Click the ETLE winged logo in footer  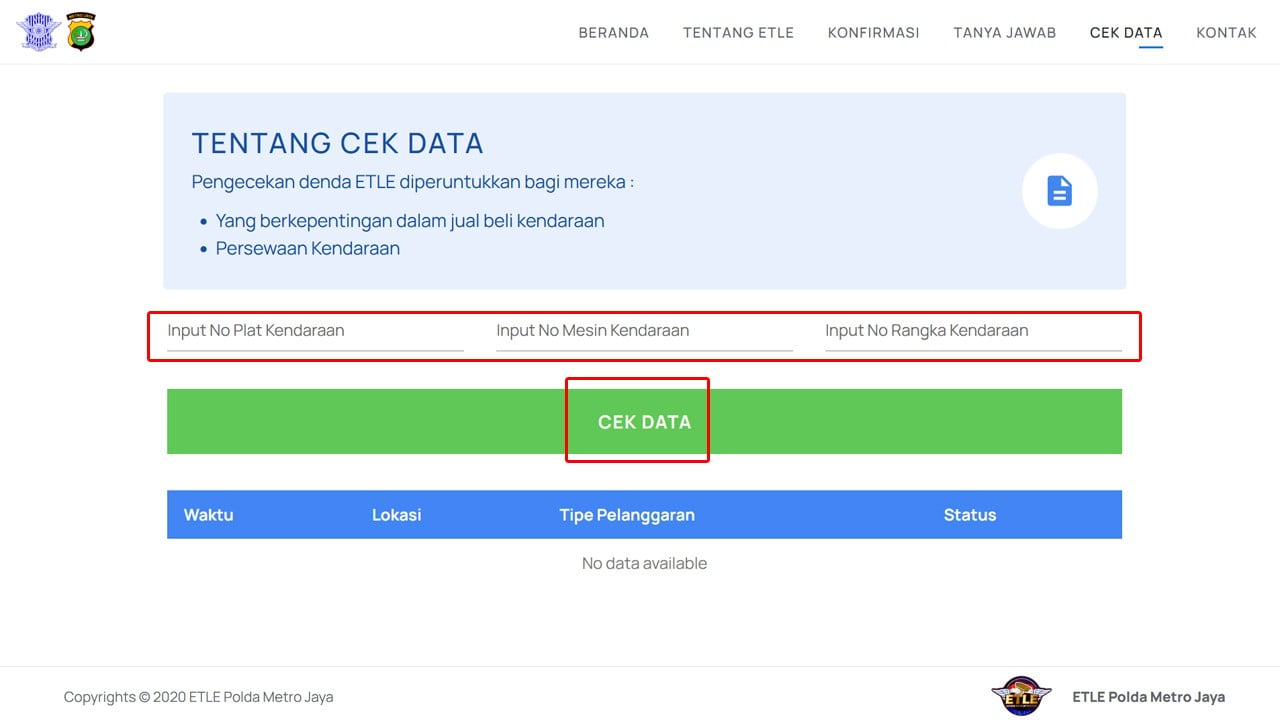point(1021,696)
